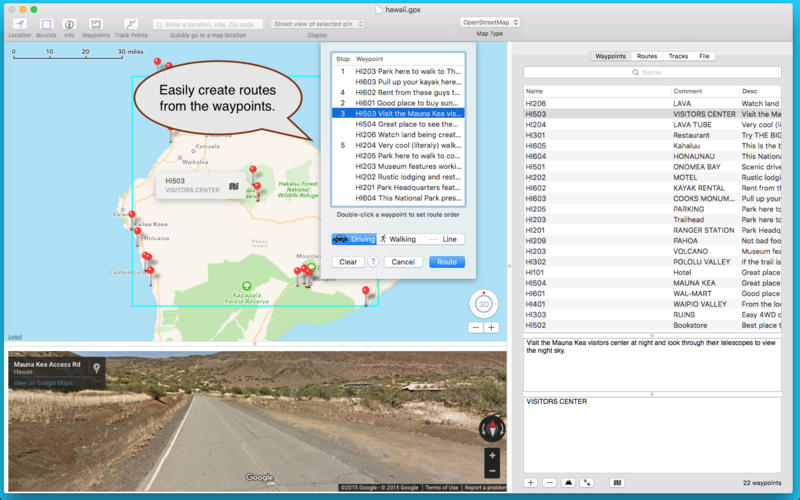
Task: Click the Location arrow toolbar icon
Action: pyautogui.click(x=19, y=23)
